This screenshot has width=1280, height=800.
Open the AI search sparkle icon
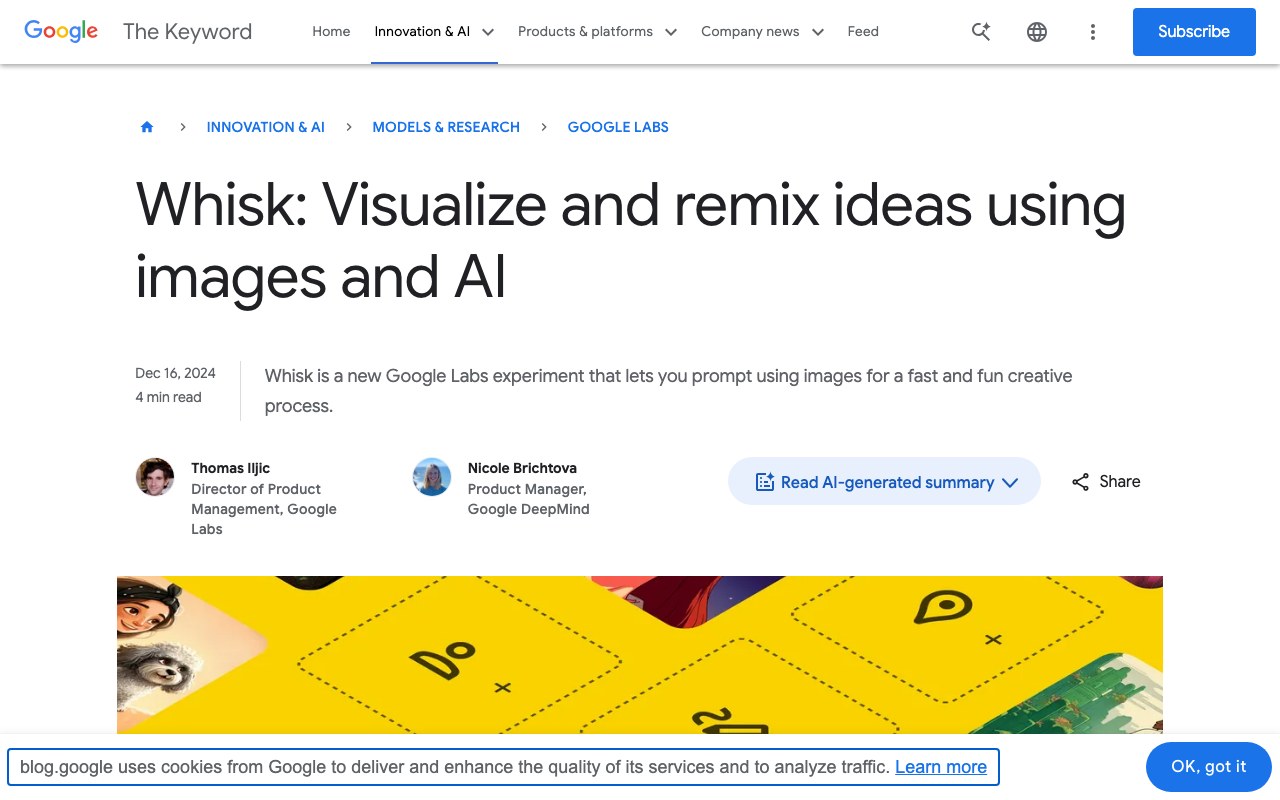coord(981,32)
